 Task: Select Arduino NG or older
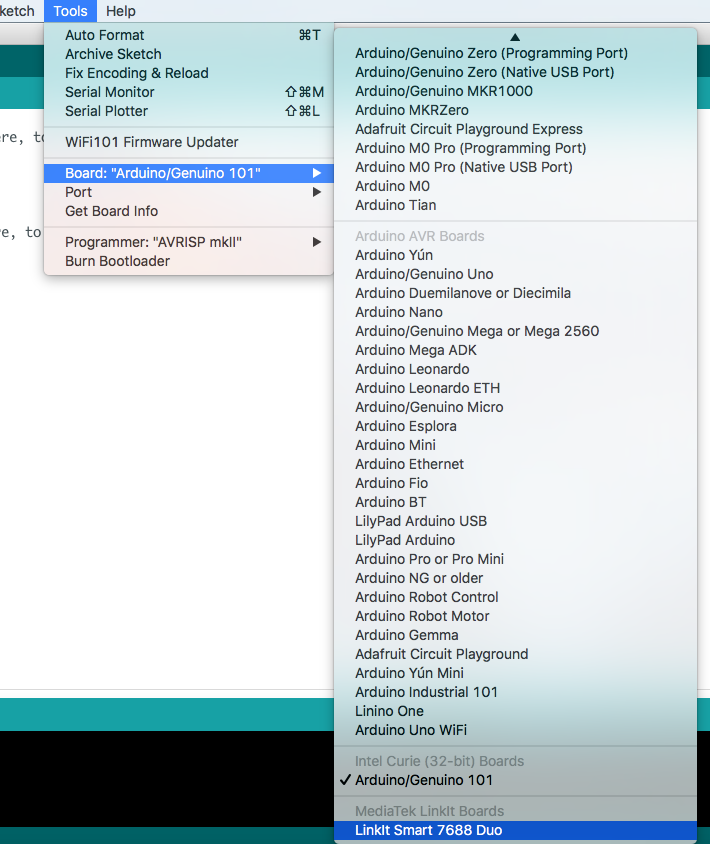point(515,579)
